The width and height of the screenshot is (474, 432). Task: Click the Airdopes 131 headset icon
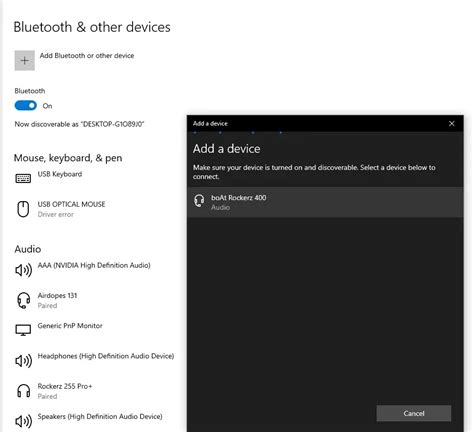pos(24,300)
